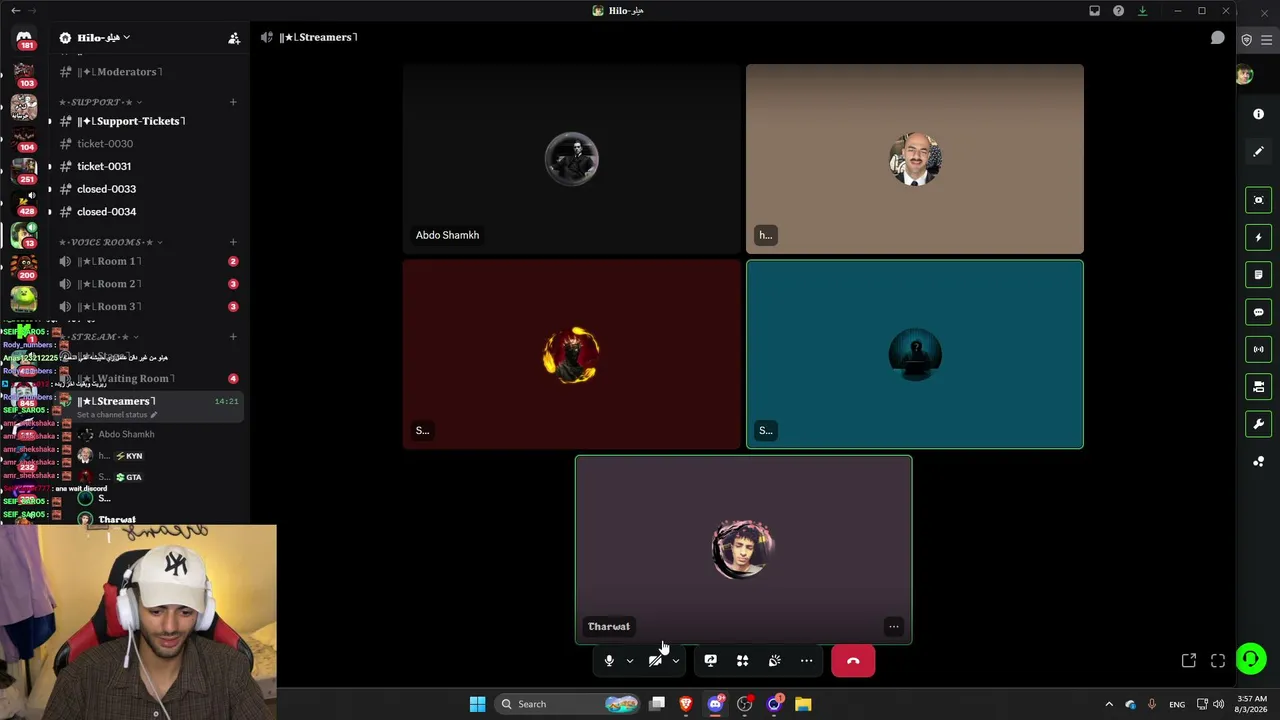Show hidden system tray icons
The height and width of the screenshot is (720, 1280).
click(1108, 704)
